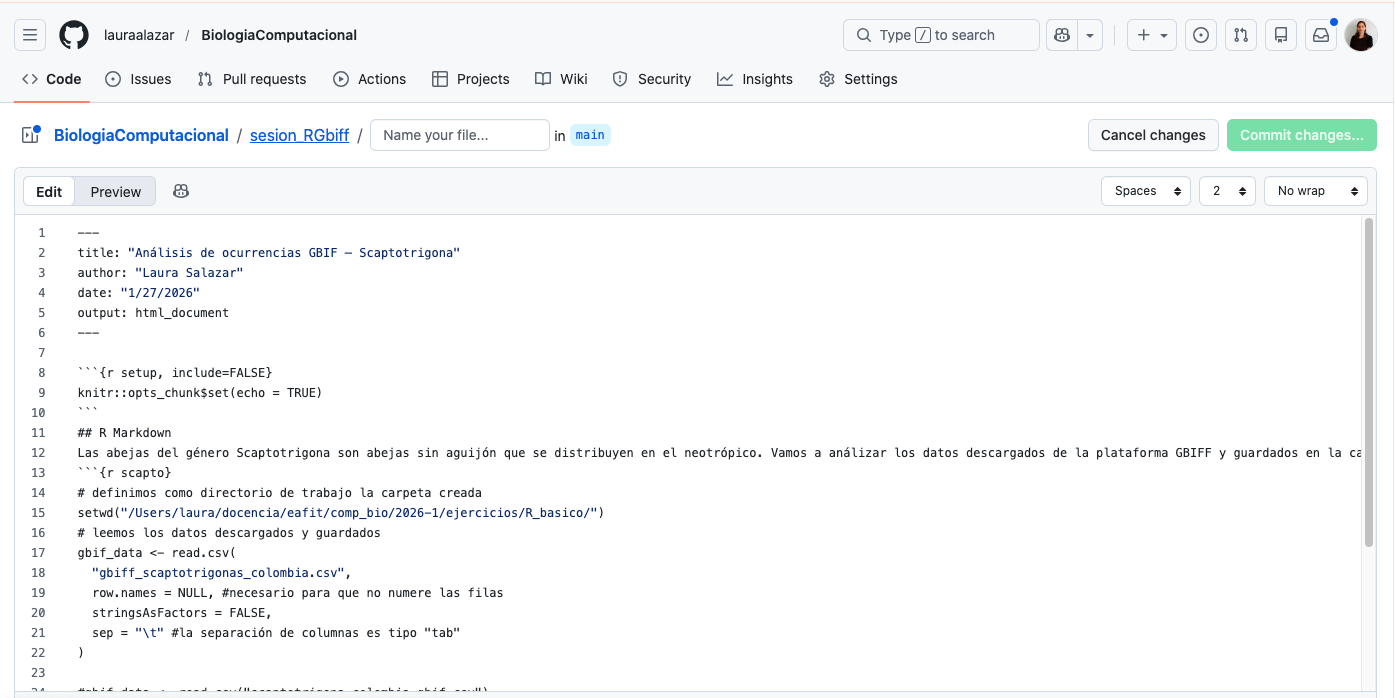Switch to Preview view toggle
The width and height of the screenshot is (1395, 698).
click(x=116, y=192)
